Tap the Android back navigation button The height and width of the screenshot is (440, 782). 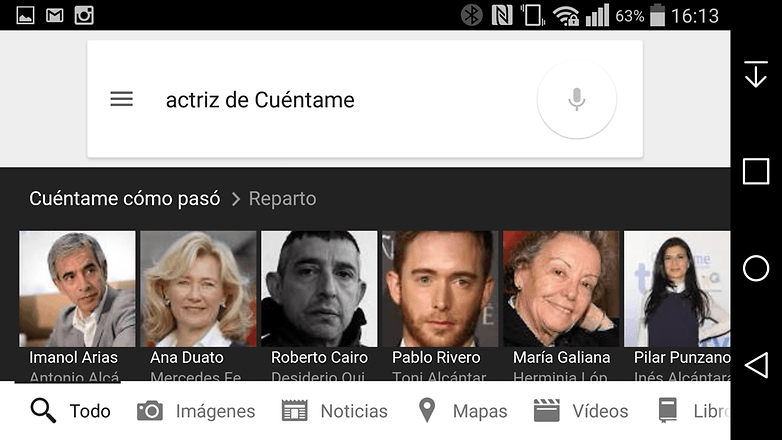point(756,365)
